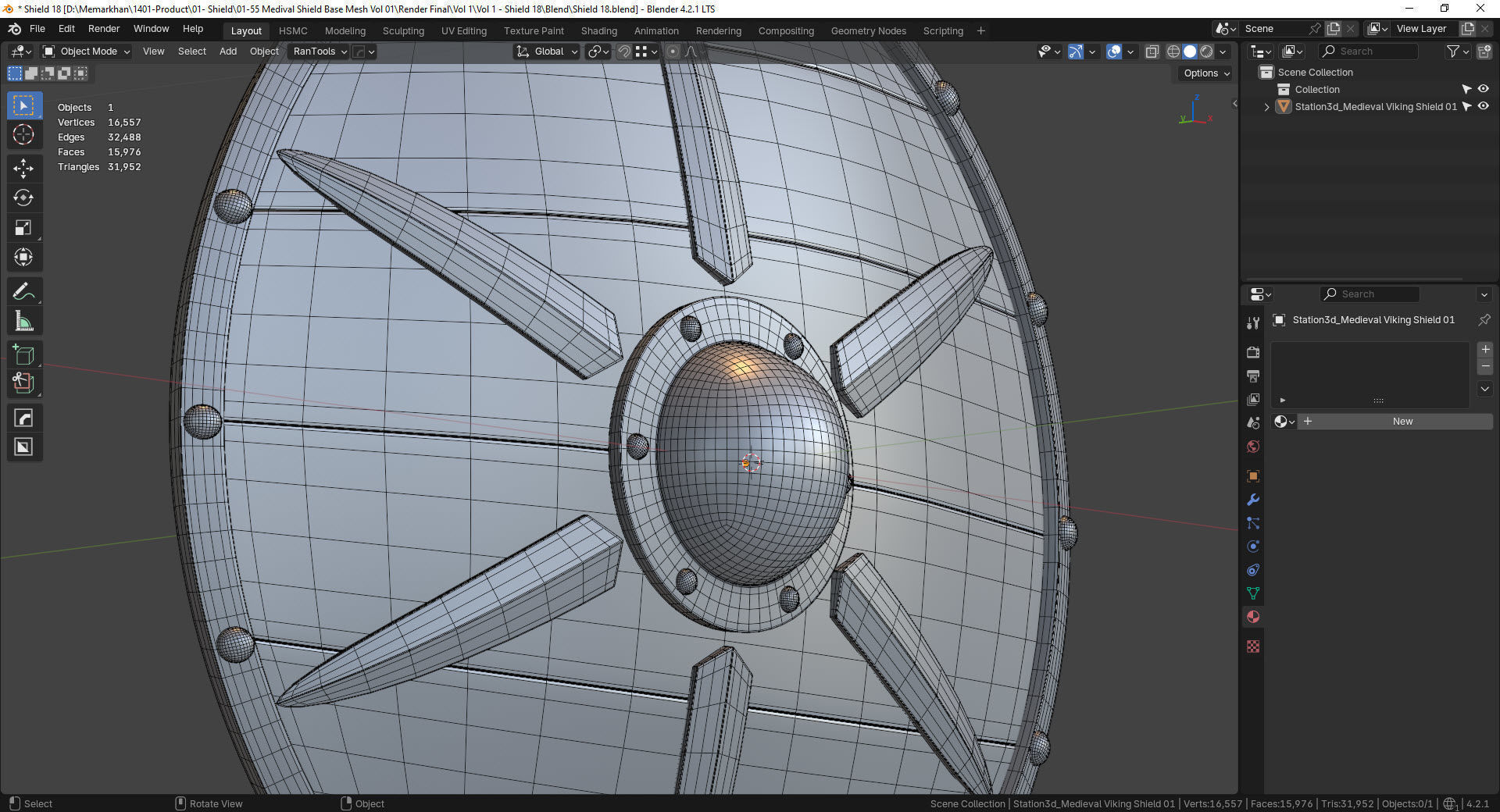The image size is (1500, 812).
Task: Switch to the Shading workspace tab
Action: tap(599, 31)
